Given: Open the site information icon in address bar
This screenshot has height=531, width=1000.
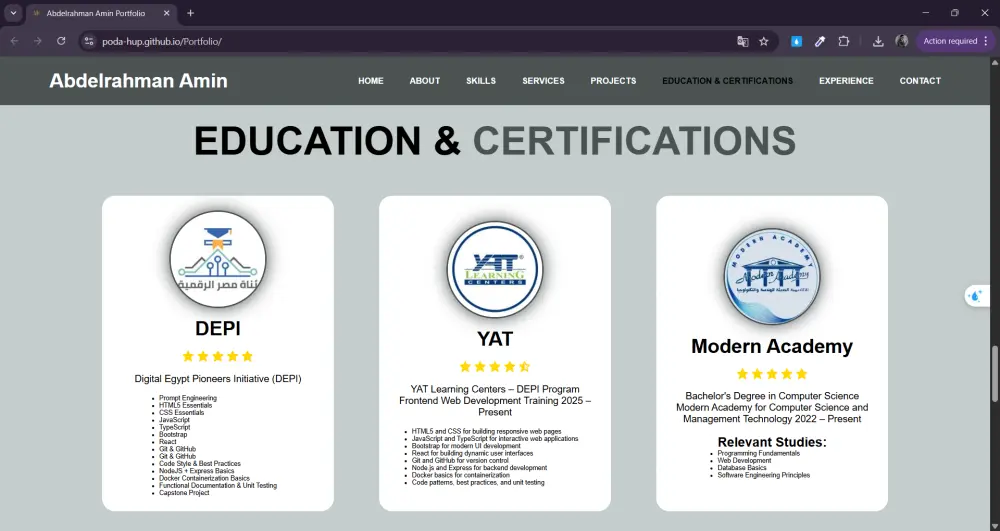Looking at the screenshot, I should 89,41.
